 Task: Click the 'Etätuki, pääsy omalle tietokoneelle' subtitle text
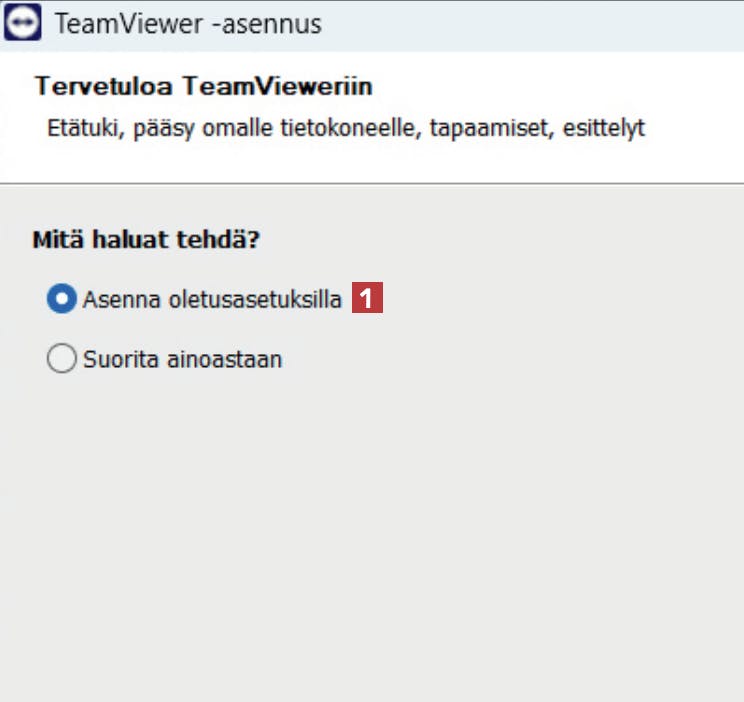pyautogui.click(x=234, y=128)
